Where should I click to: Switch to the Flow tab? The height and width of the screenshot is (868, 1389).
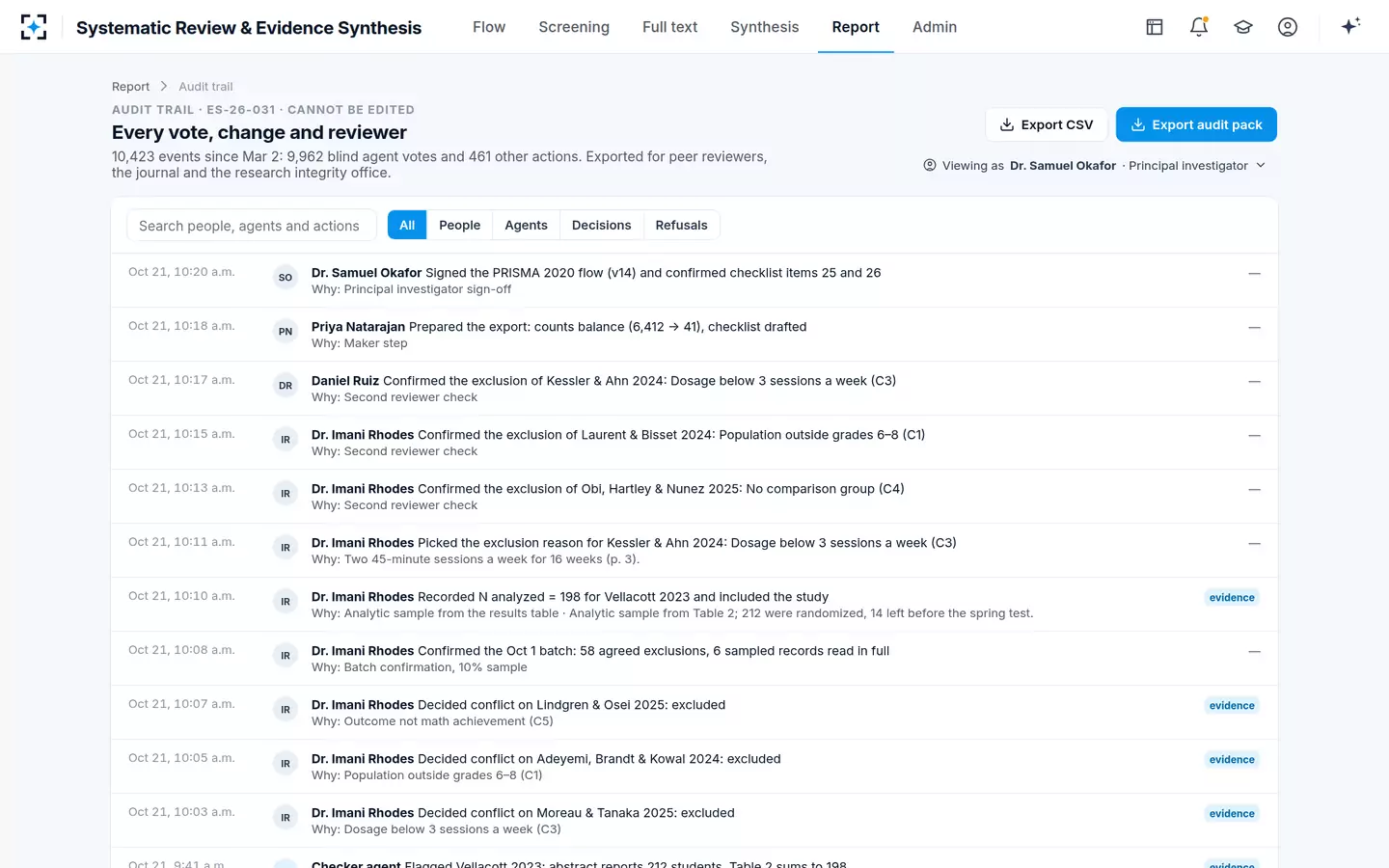click(489, 27)
